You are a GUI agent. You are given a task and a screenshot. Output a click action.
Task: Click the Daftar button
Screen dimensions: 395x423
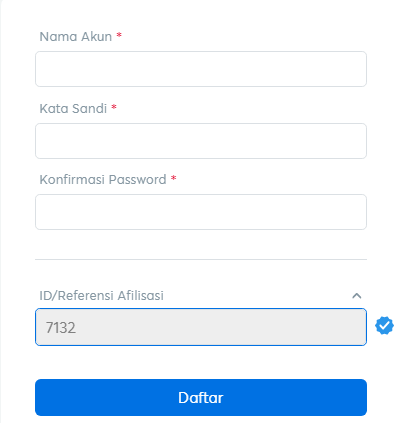[x=201, y=397]
